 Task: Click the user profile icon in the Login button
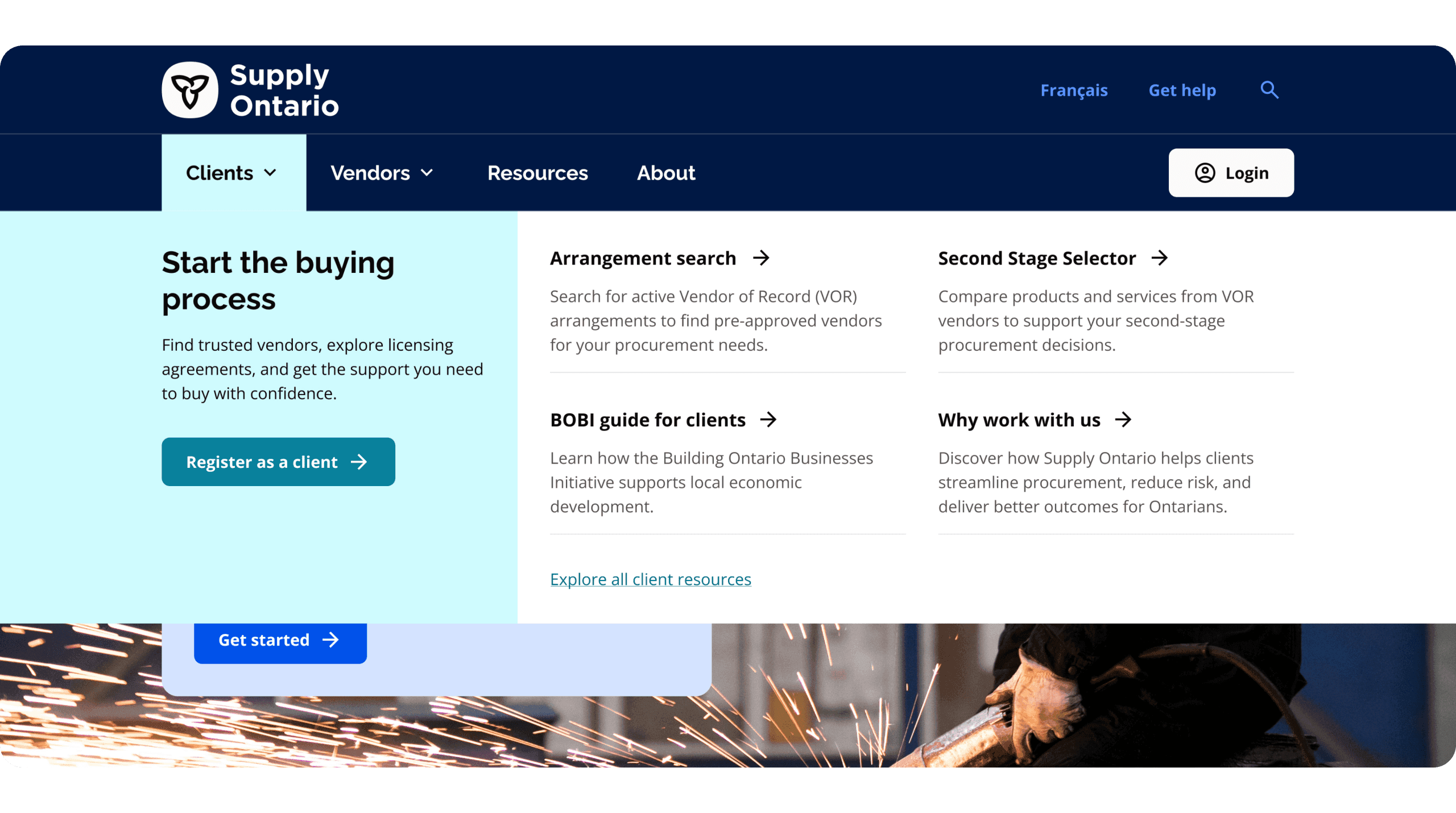pos(1205,173)
